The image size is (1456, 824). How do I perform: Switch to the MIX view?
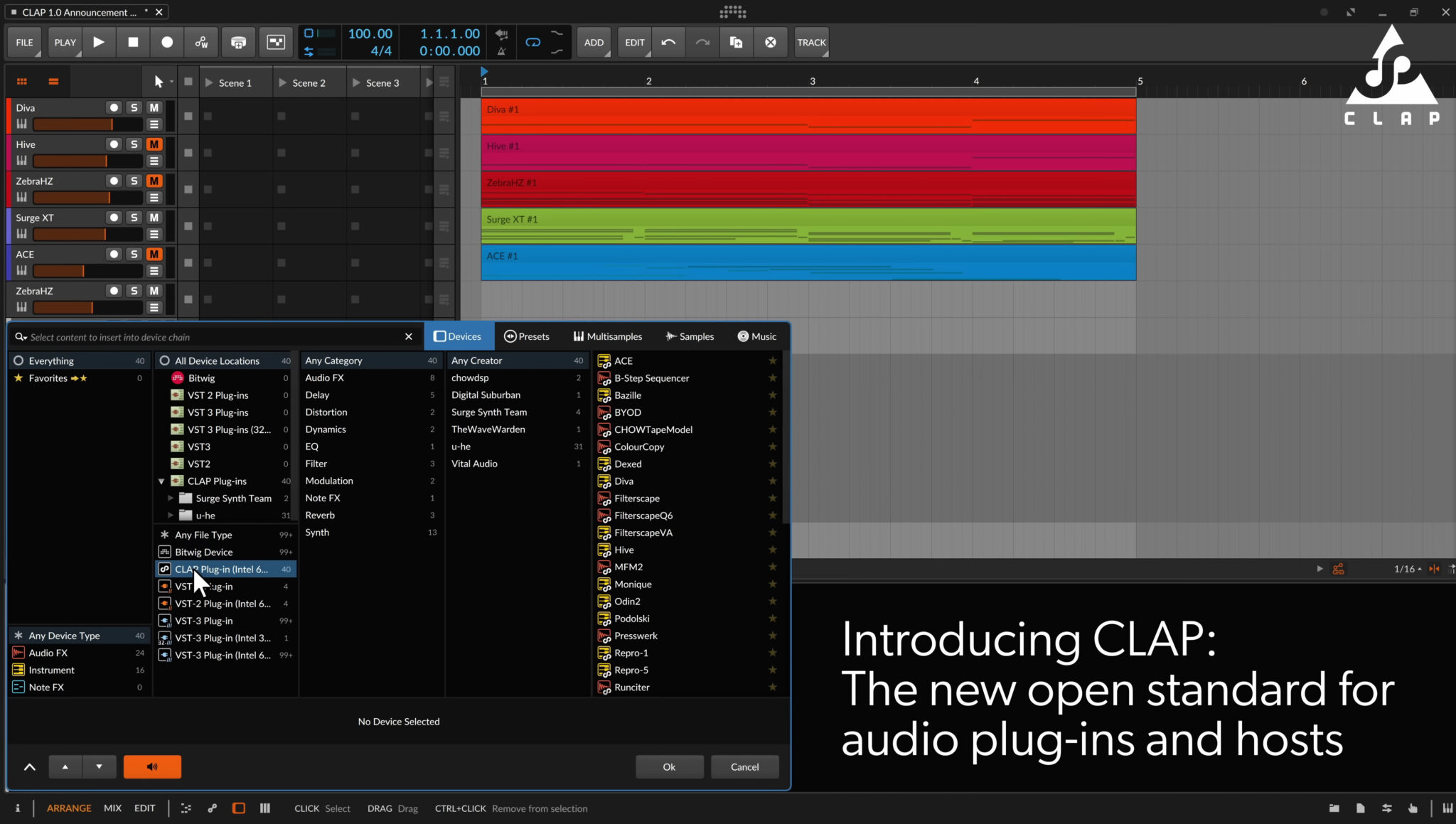[112, 808]
